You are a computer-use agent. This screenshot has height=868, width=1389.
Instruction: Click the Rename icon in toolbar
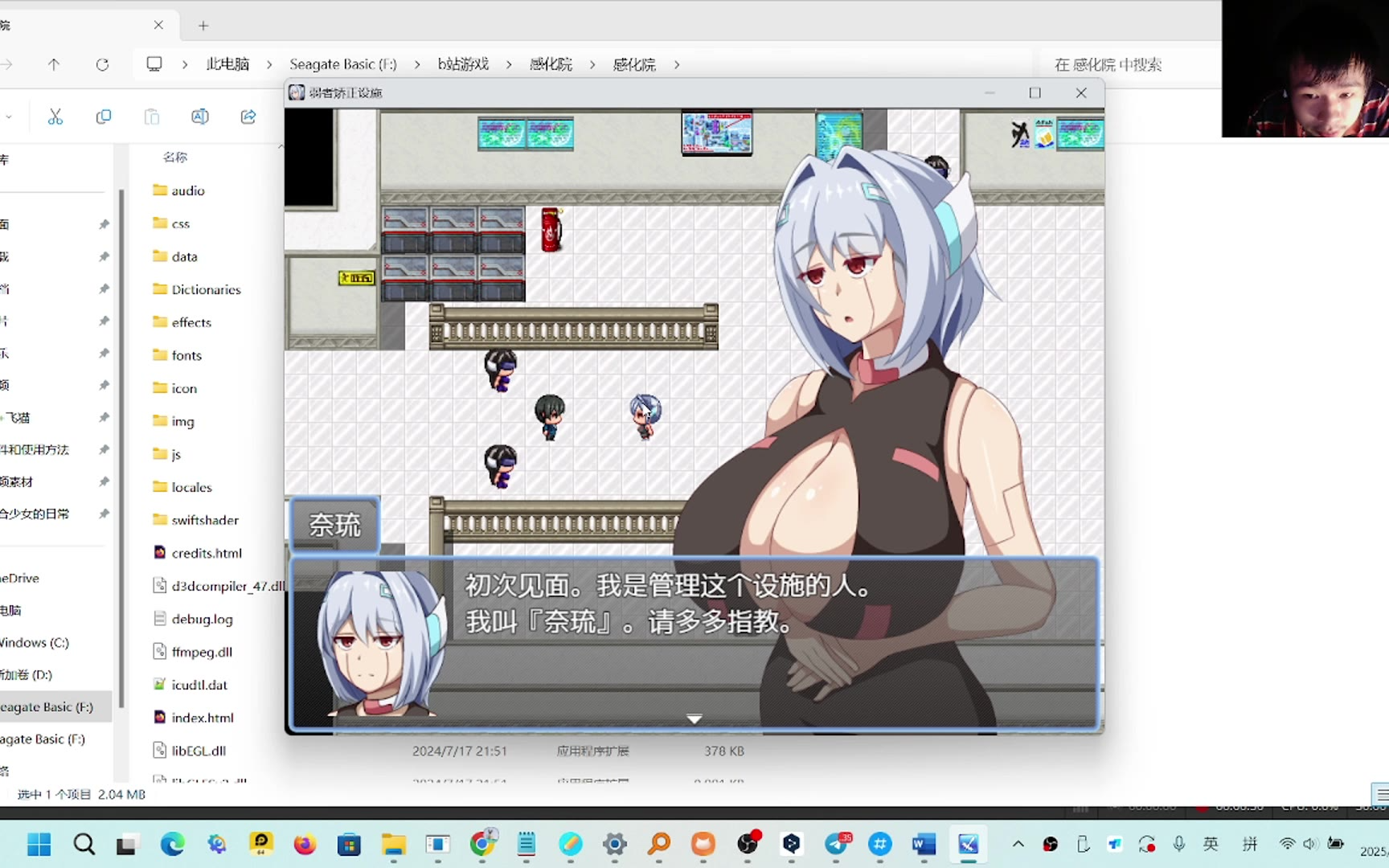coord(199,117)
